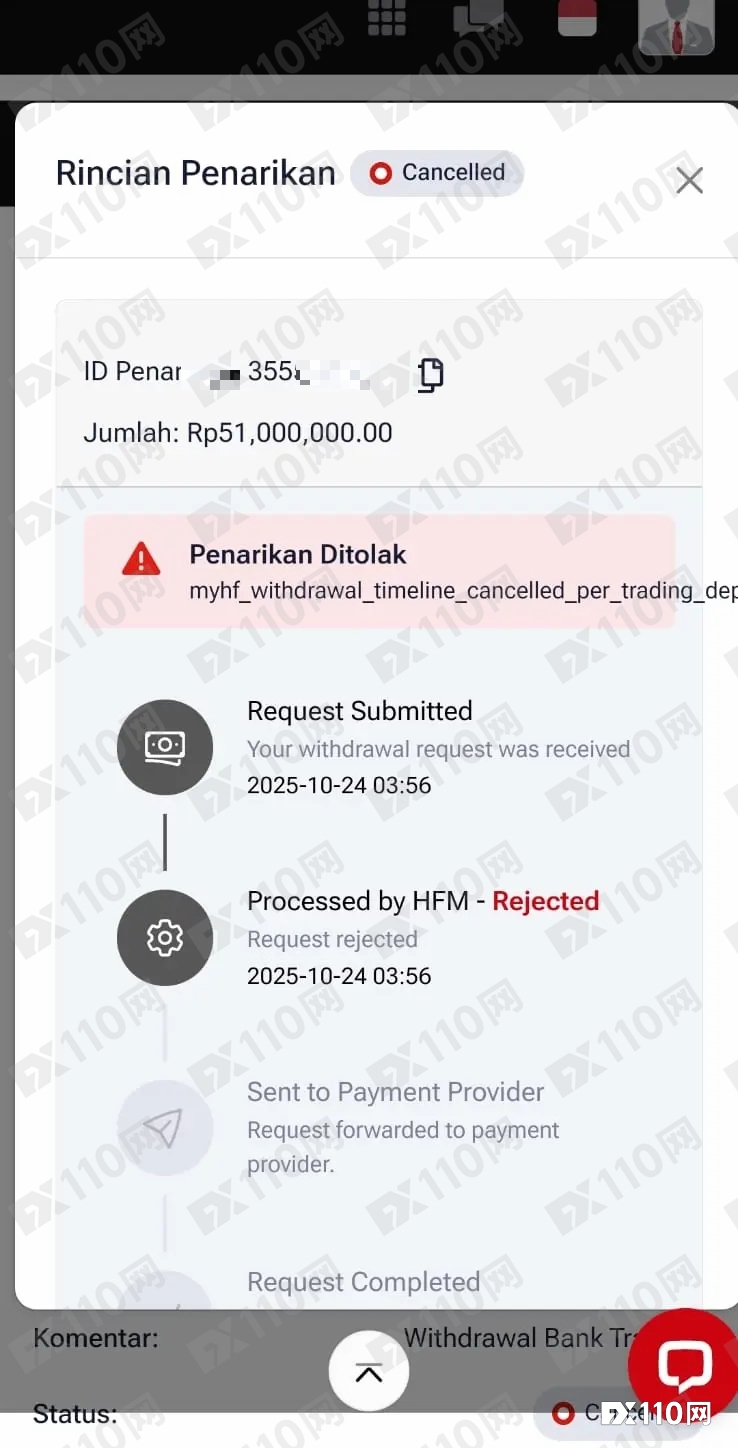Click the gear icon for Processed by HFM
This screenshot has width=738, height=1448.
pyautogui.click(x=165, y=937)
